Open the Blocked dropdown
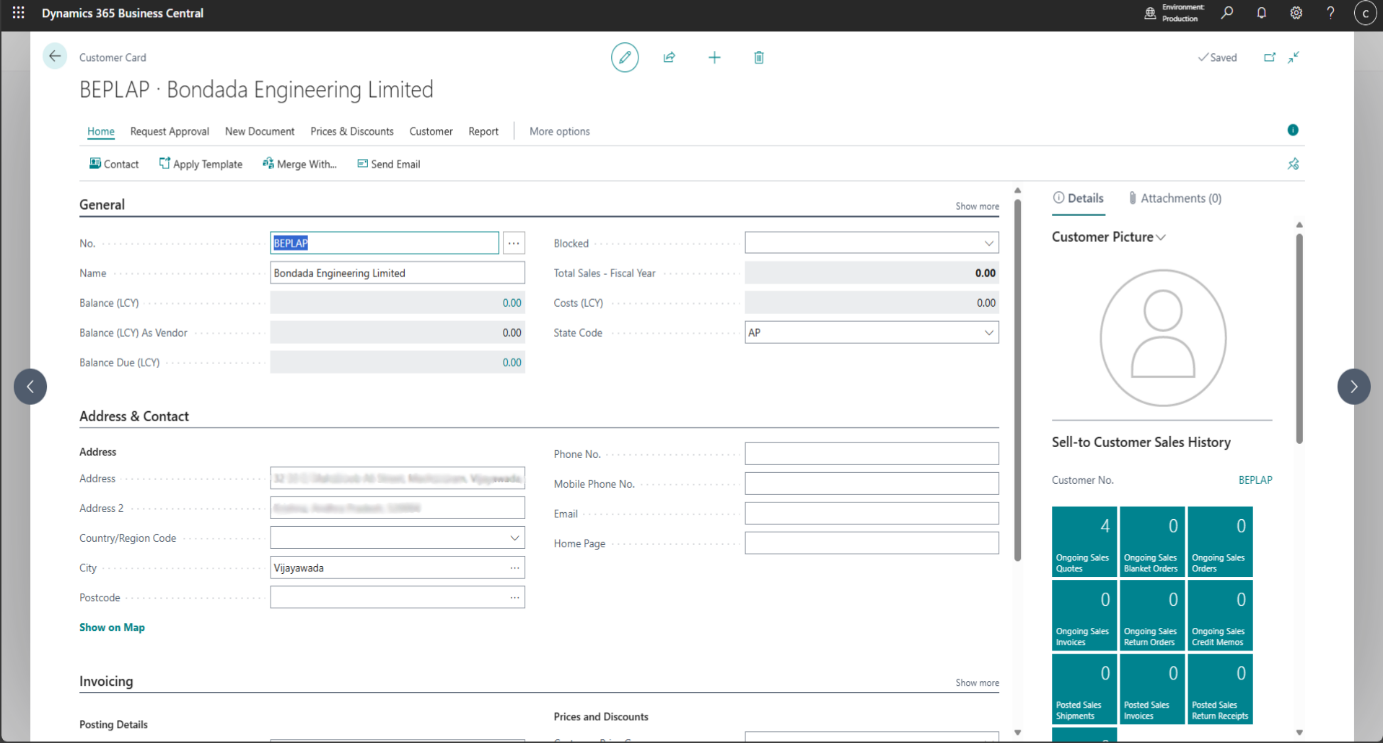1383x743 pixels. pyautogui.click(x=989, y=243)
